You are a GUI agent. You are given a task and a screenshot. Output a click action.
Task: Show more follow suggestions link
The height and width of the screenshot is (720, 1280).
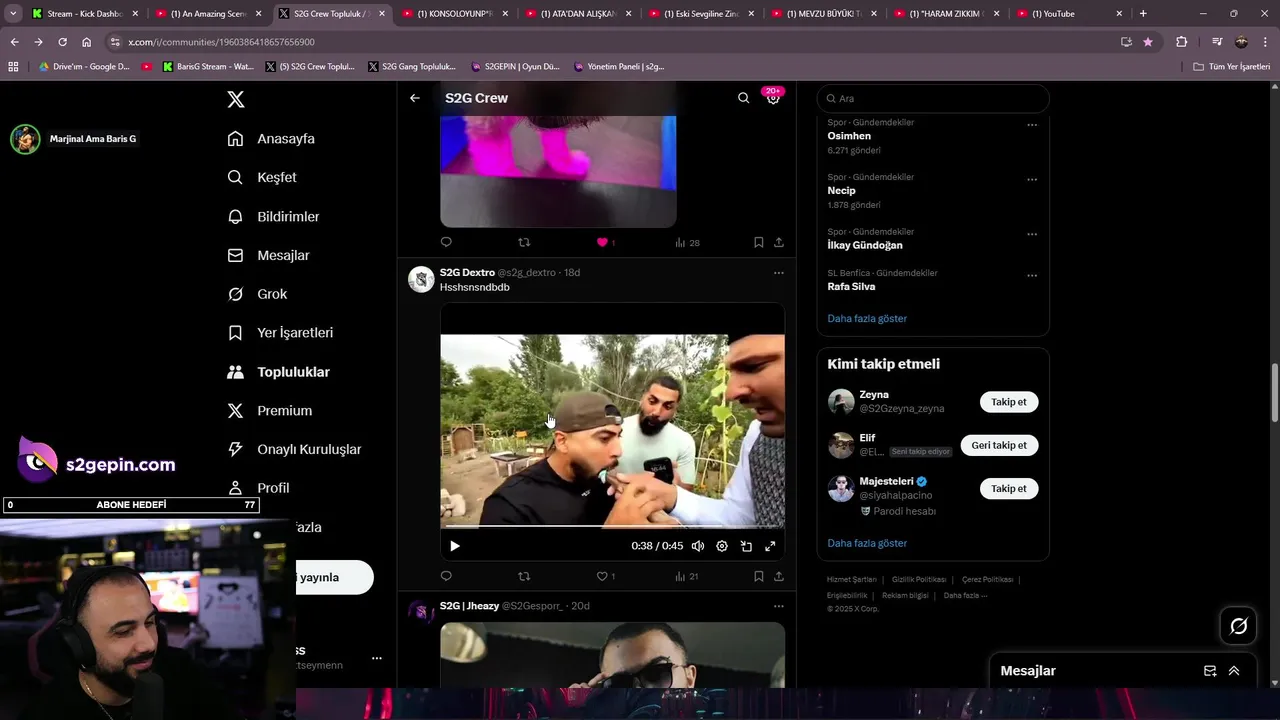(867, 543)
